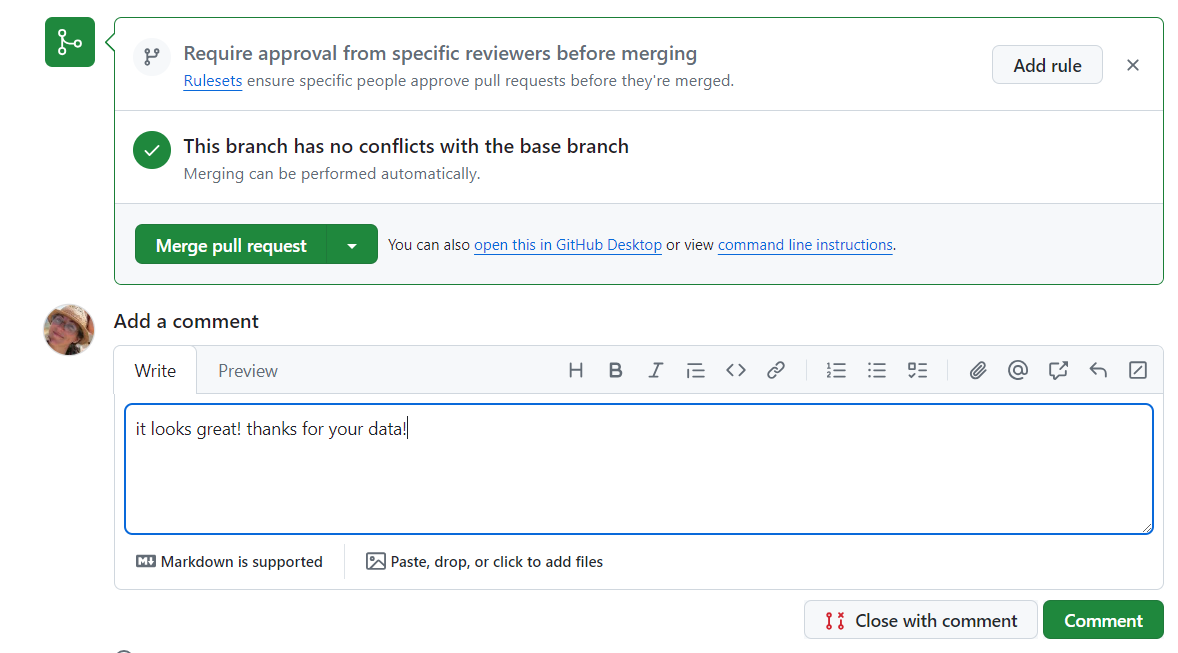Click Paste, drop, or click to add files
The image size is (1178, 653).
click(485, 561)
